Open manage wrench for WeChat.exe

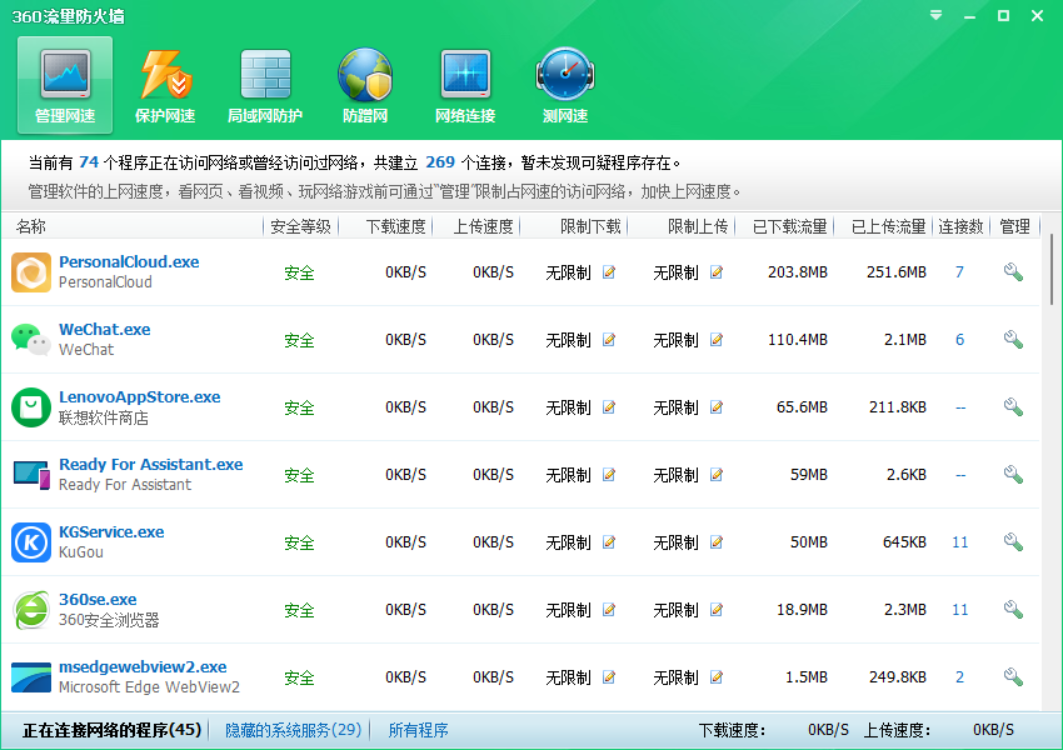(x=1014, y=339)
